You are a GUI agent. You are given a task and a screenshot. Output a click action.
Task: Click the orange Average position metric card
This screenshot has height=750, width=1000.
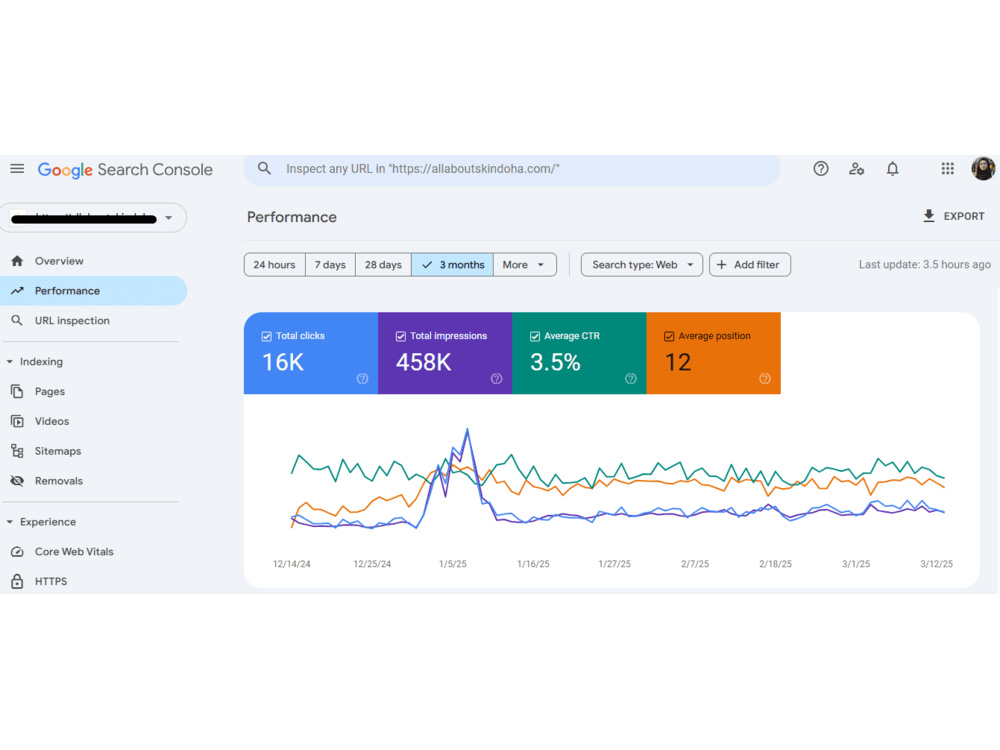tap(714, 353)
